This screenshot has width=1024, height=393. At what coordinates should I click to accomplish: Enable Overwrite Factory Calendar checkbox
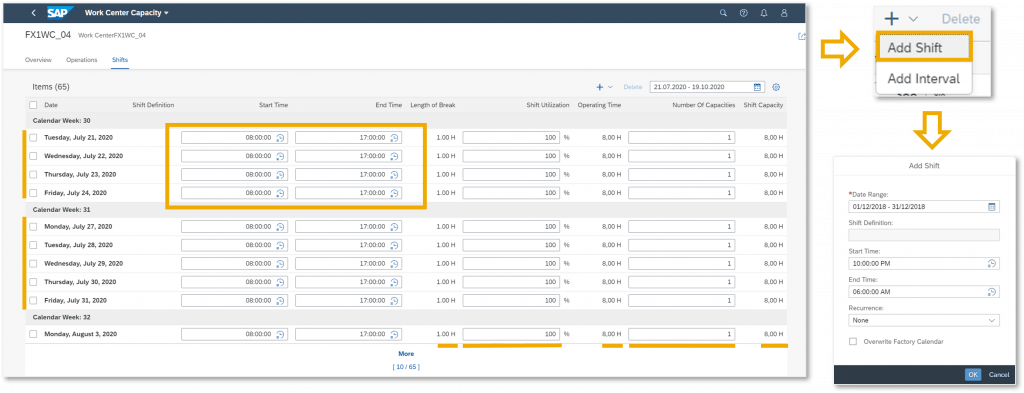pyautogui.click(x=853, y=341)
